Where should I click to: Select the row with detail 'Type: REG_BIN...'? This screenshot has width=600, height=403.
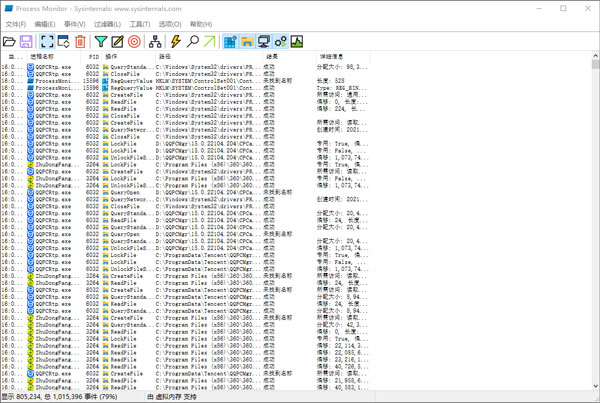(x=185, y=88)
